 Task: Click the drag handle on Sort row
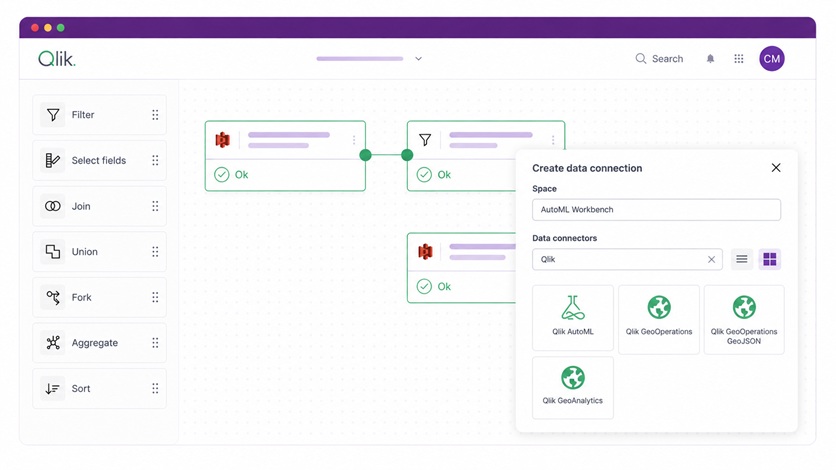point(155,388)
